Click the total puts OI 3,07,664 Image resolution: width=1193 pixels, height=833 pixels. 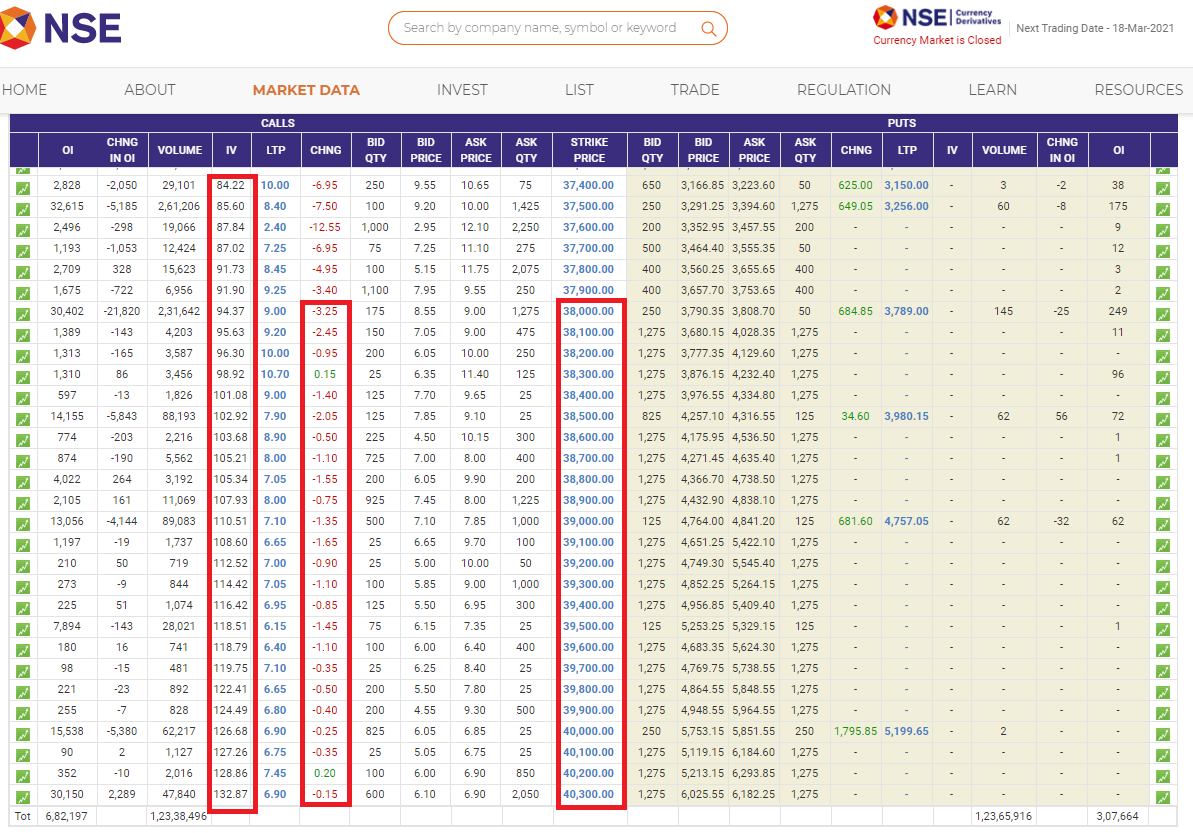coord(1118,816)
